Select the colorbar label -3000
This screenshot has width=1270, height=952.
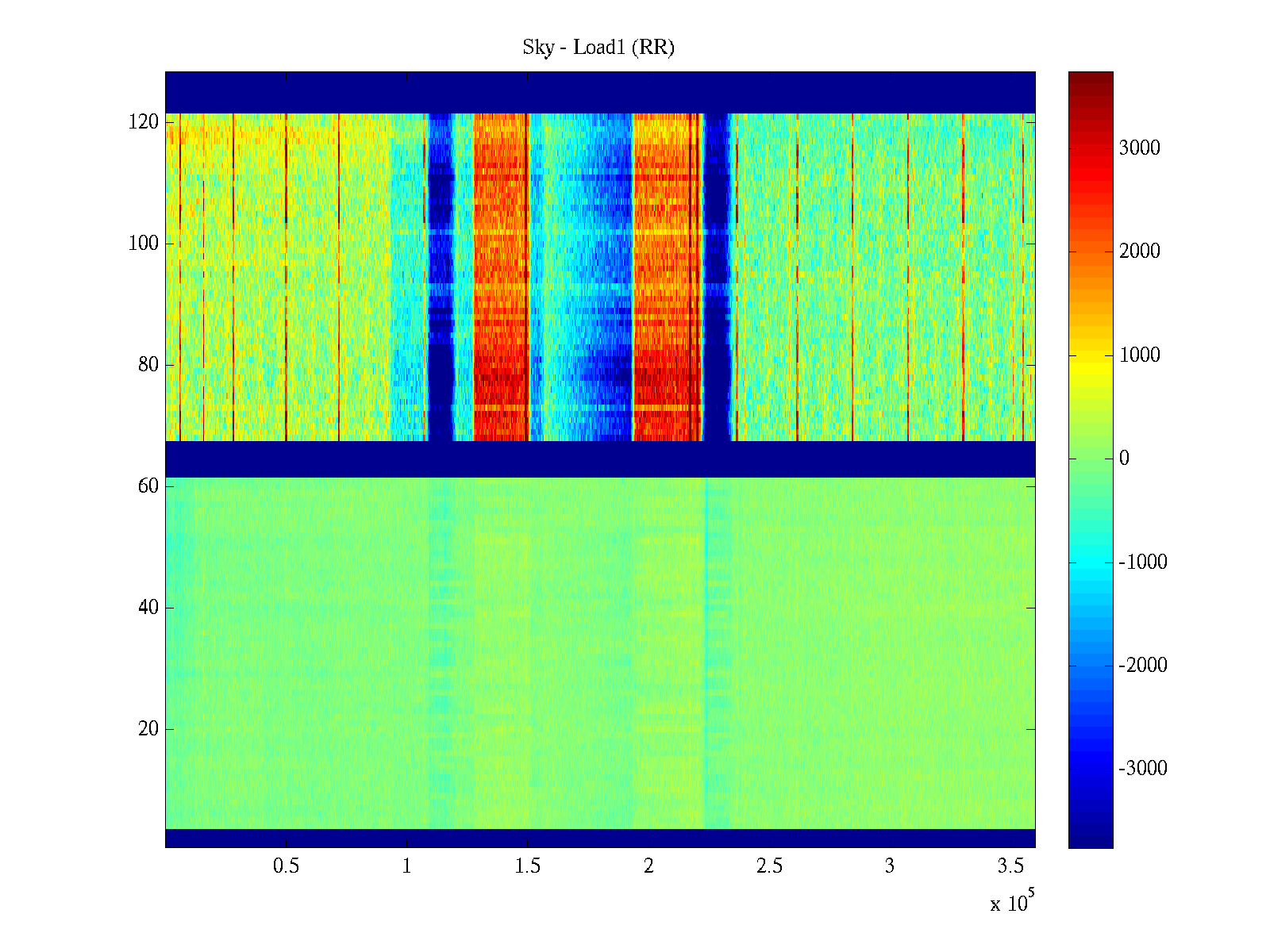pyautogui.click(x=1142, y=769)
